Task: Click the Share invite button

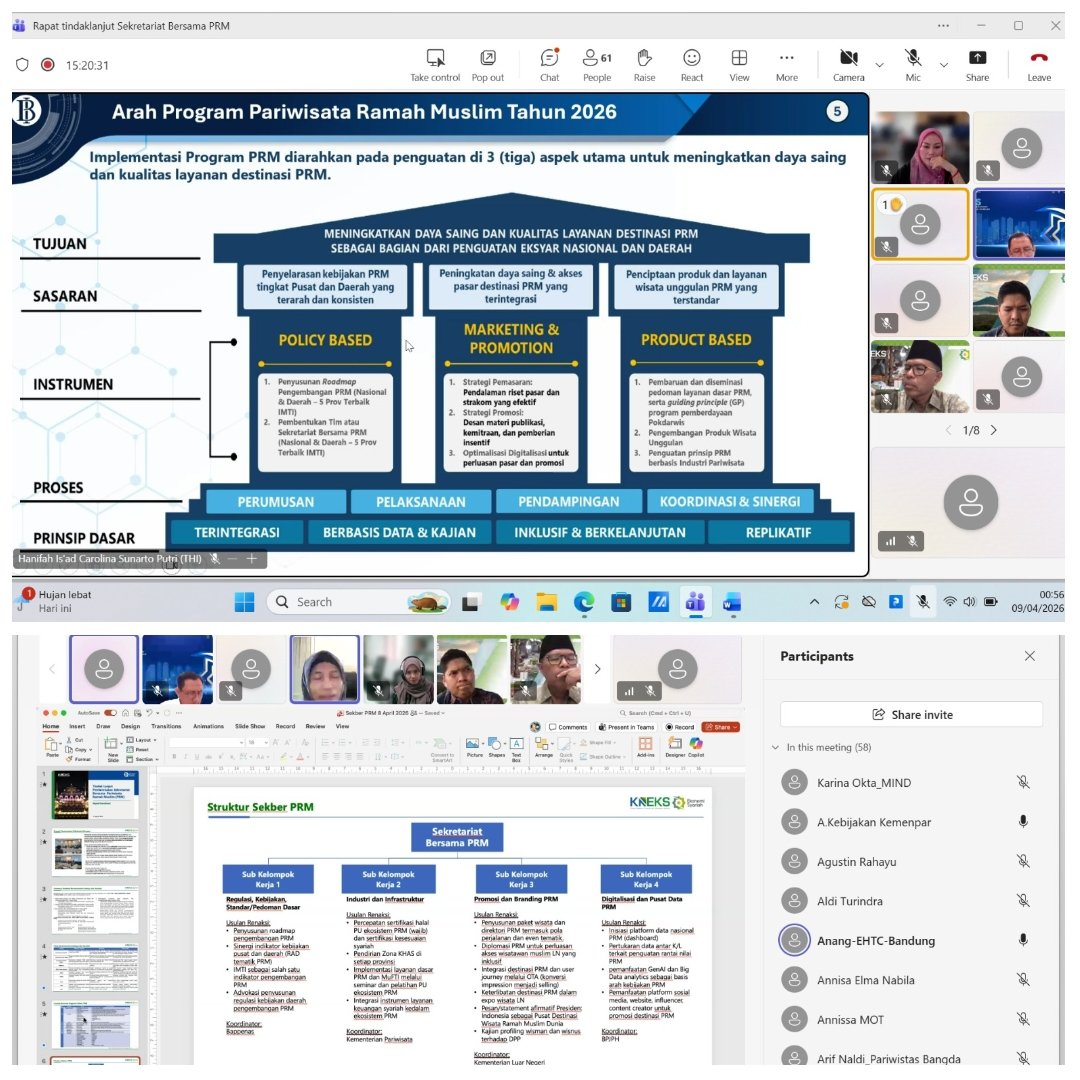Action: (911, 714)
